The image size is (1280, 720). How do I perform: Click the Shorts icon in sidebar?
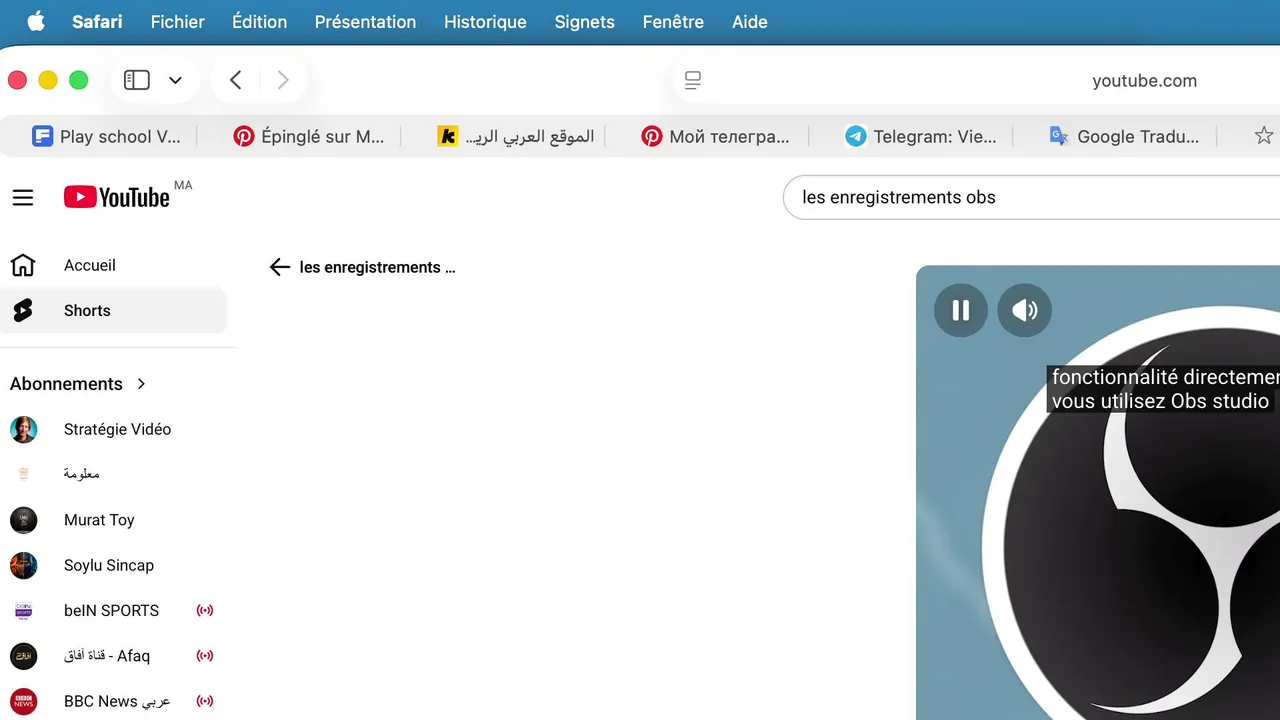point(23,311)
